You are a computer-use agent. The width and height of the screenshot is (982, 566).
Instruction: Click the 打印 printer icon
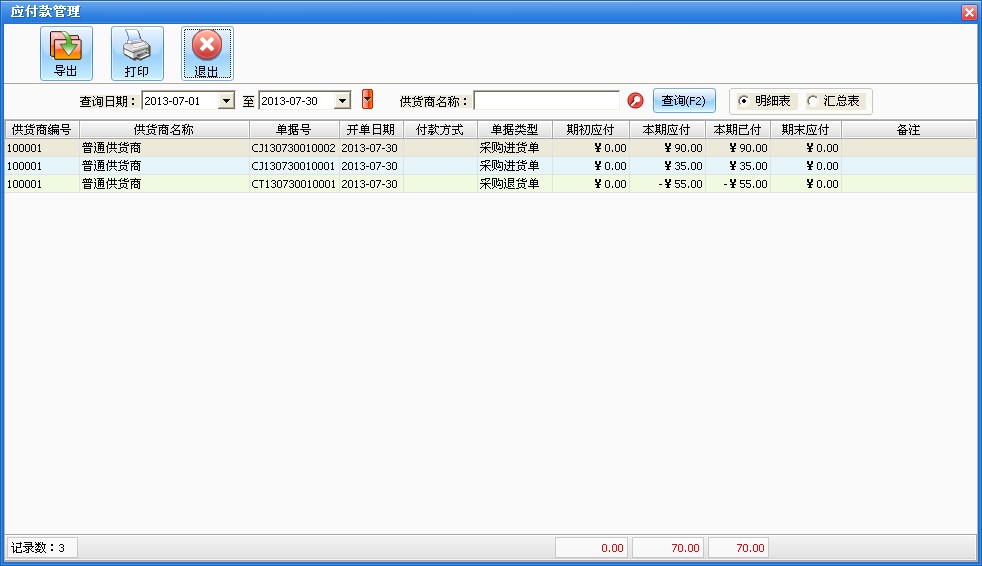point(137,53)
